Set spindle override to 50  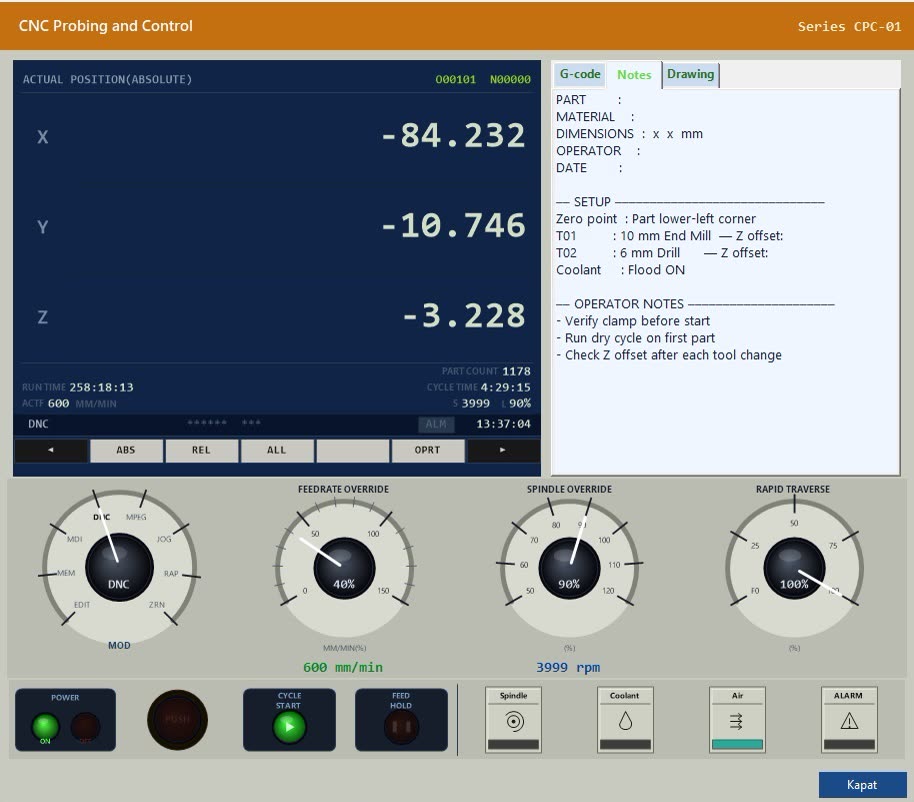pos(530,590)
